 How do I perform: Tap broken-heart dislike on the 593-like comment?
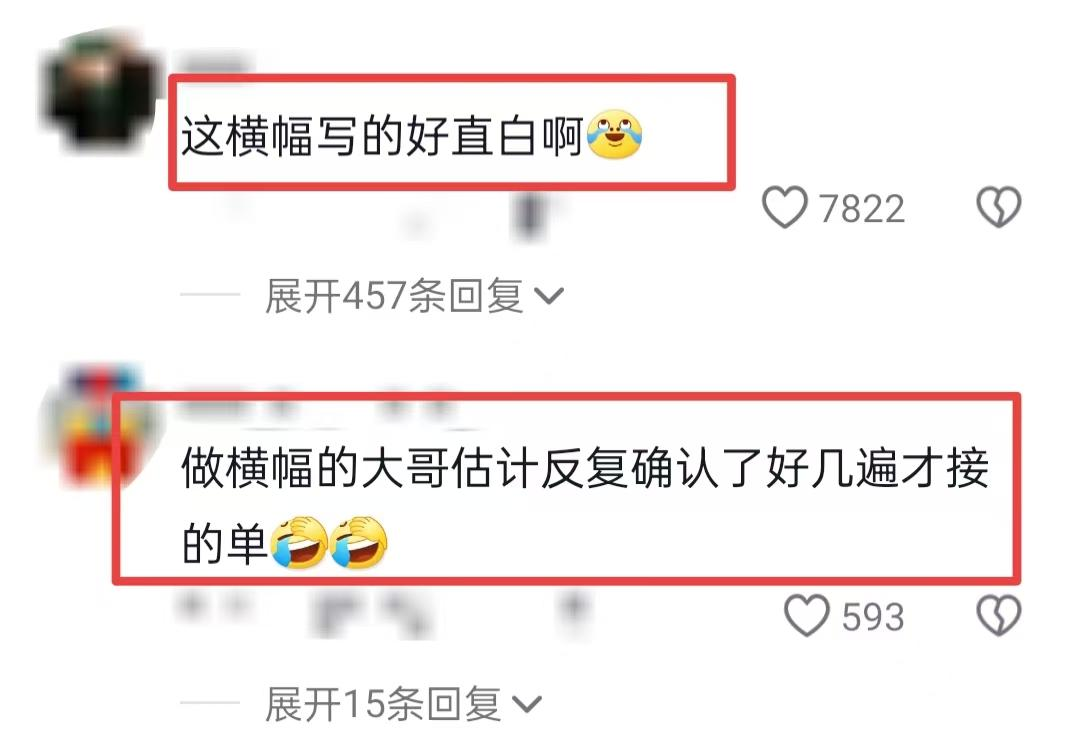pyautogui.click(x=999, y=615)
